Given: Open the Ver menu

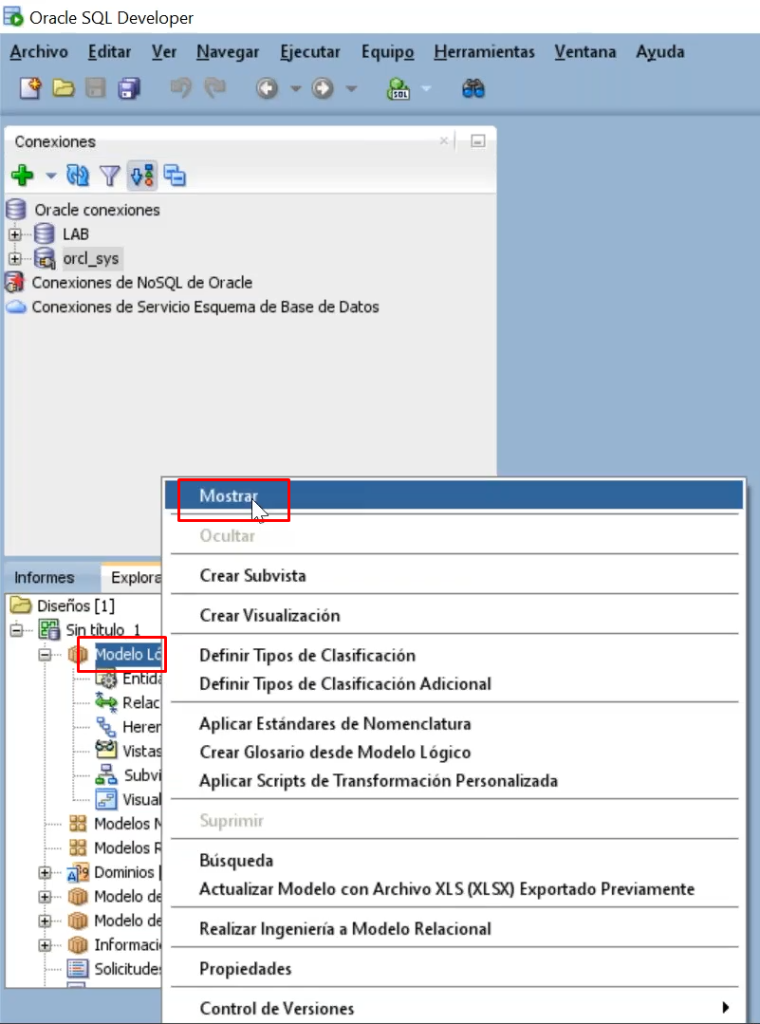Looking at the screenshot, I should [164, 52].
